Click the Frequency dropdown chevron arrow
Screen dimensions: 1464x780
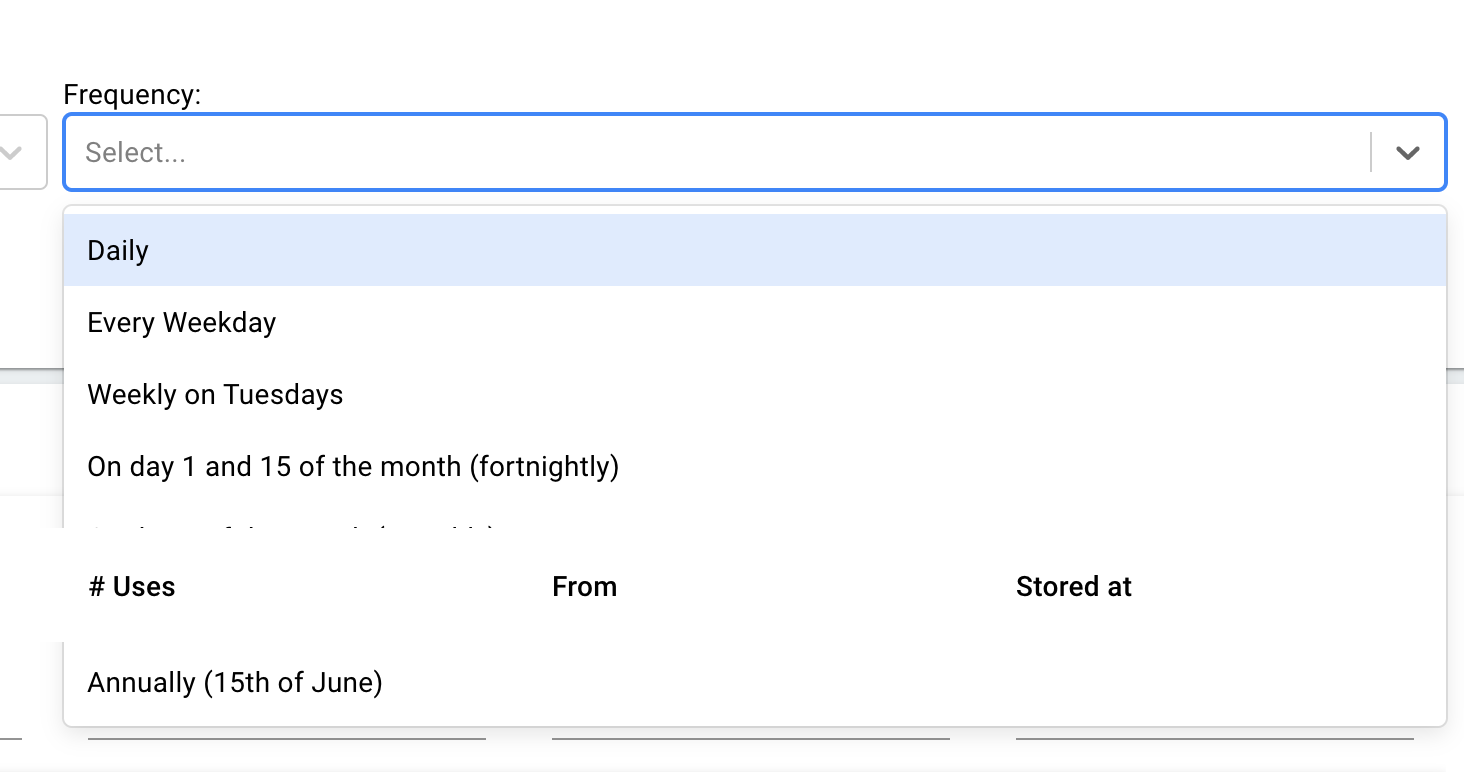pyautogui.click(x=1408, y=153)
